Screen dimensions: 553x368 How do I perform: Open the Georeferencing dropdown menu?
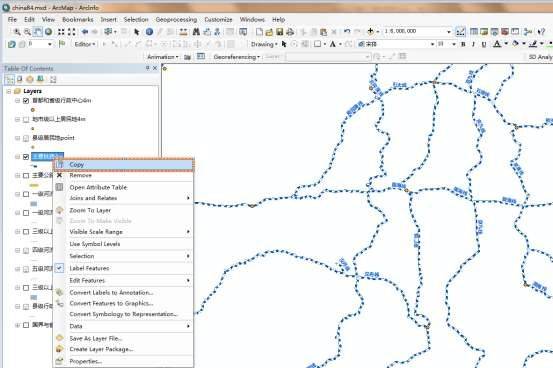(236, 57)
